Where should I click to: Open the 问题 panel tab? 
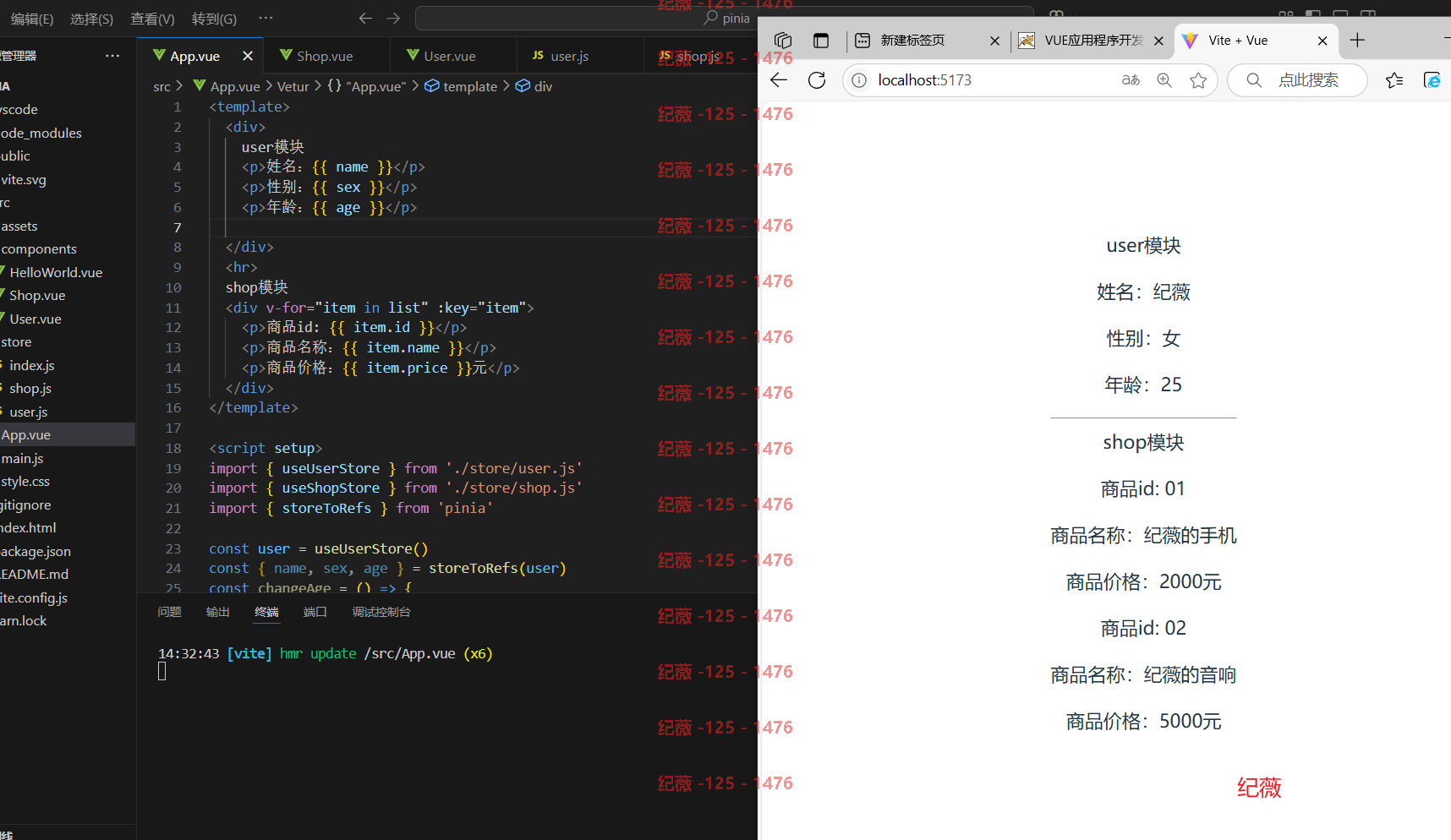tap(169, 612)
